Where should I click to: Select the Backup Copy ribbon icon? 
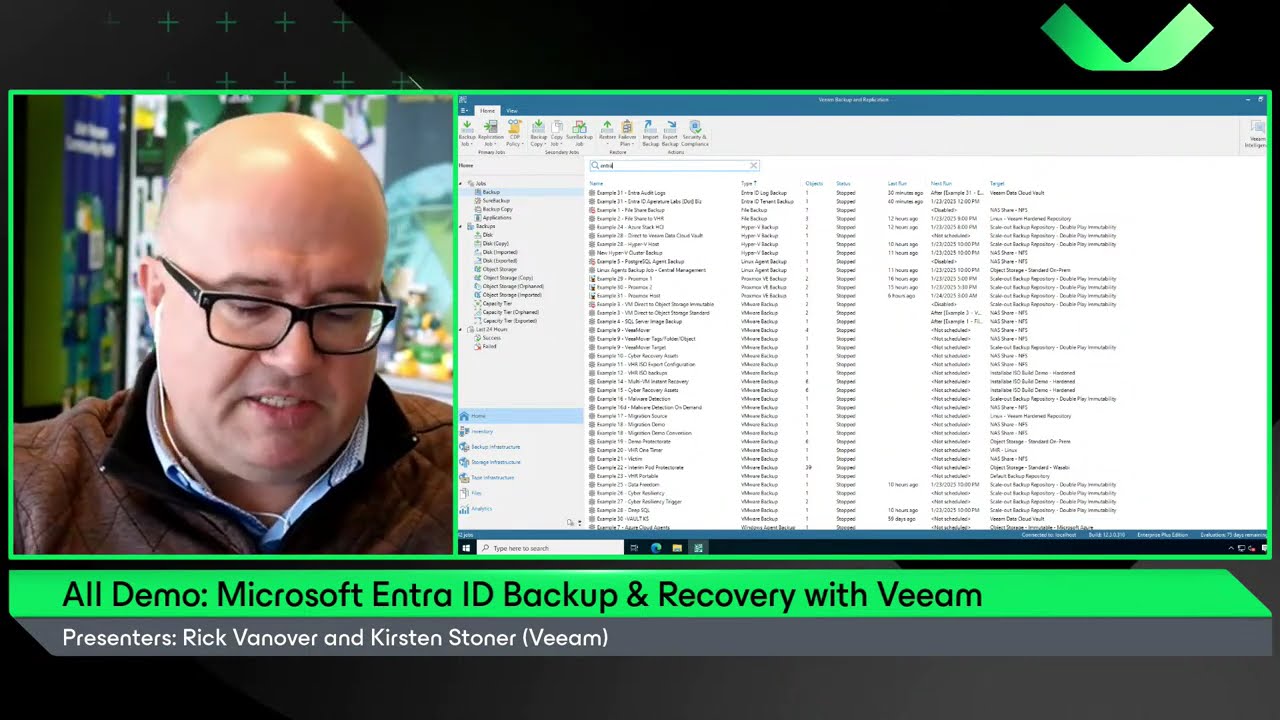click(x=538, y=133)
